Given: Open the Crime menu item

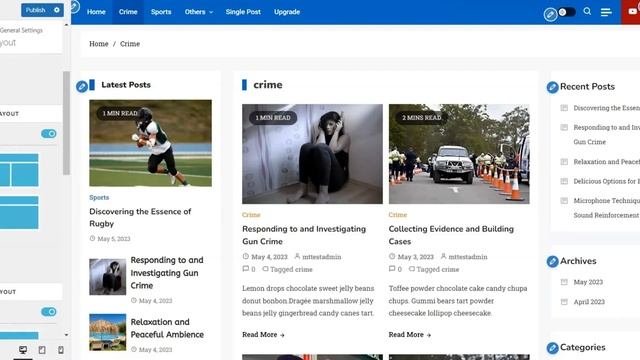Looking at the screenshot, I should [128, 12].
